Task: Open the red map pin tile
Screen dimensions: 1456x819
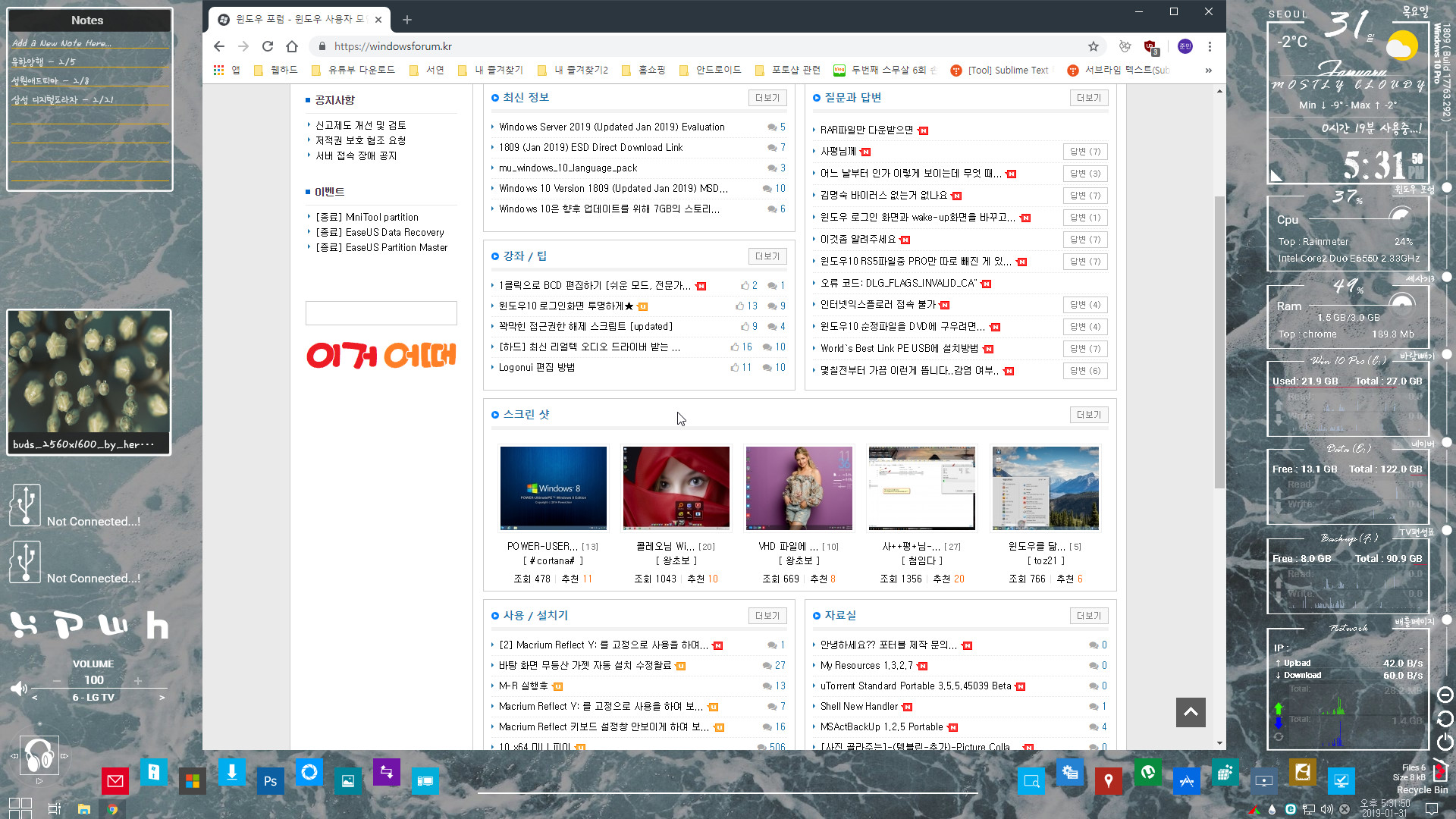Action: pos(1108,780)
